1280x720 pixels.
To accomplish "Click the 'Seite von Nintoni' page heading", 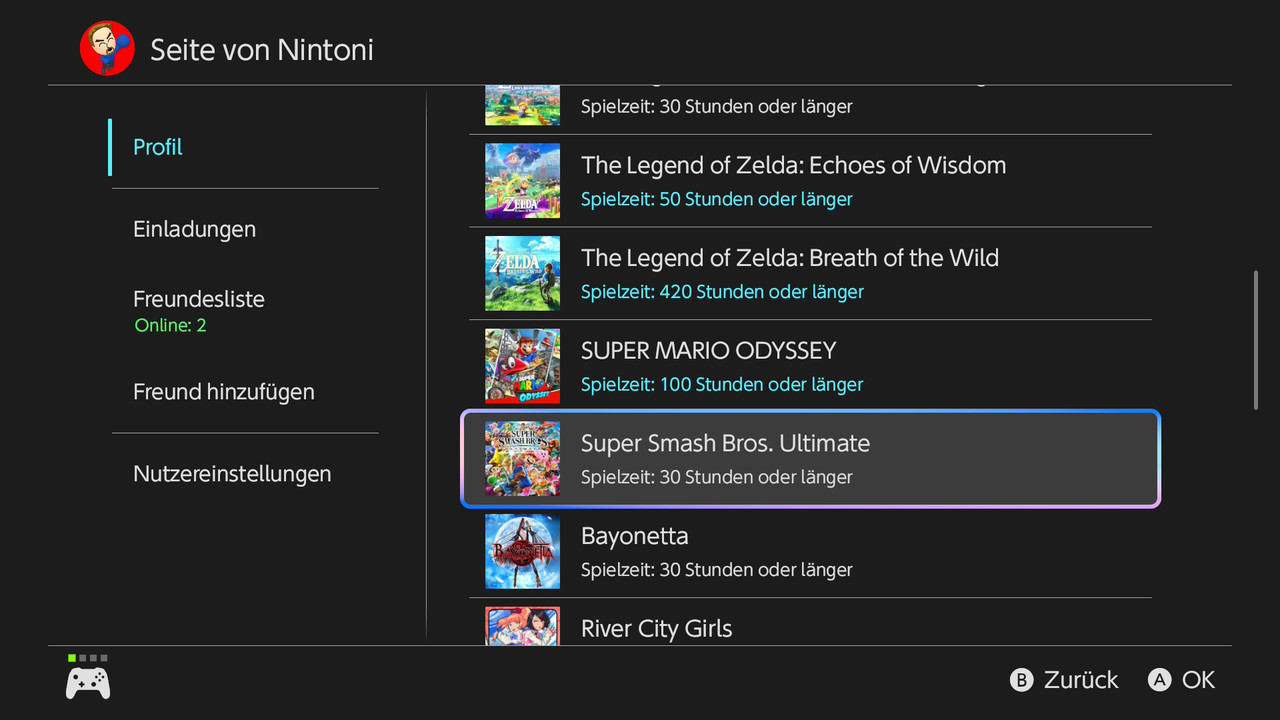I will click(262, 50).
